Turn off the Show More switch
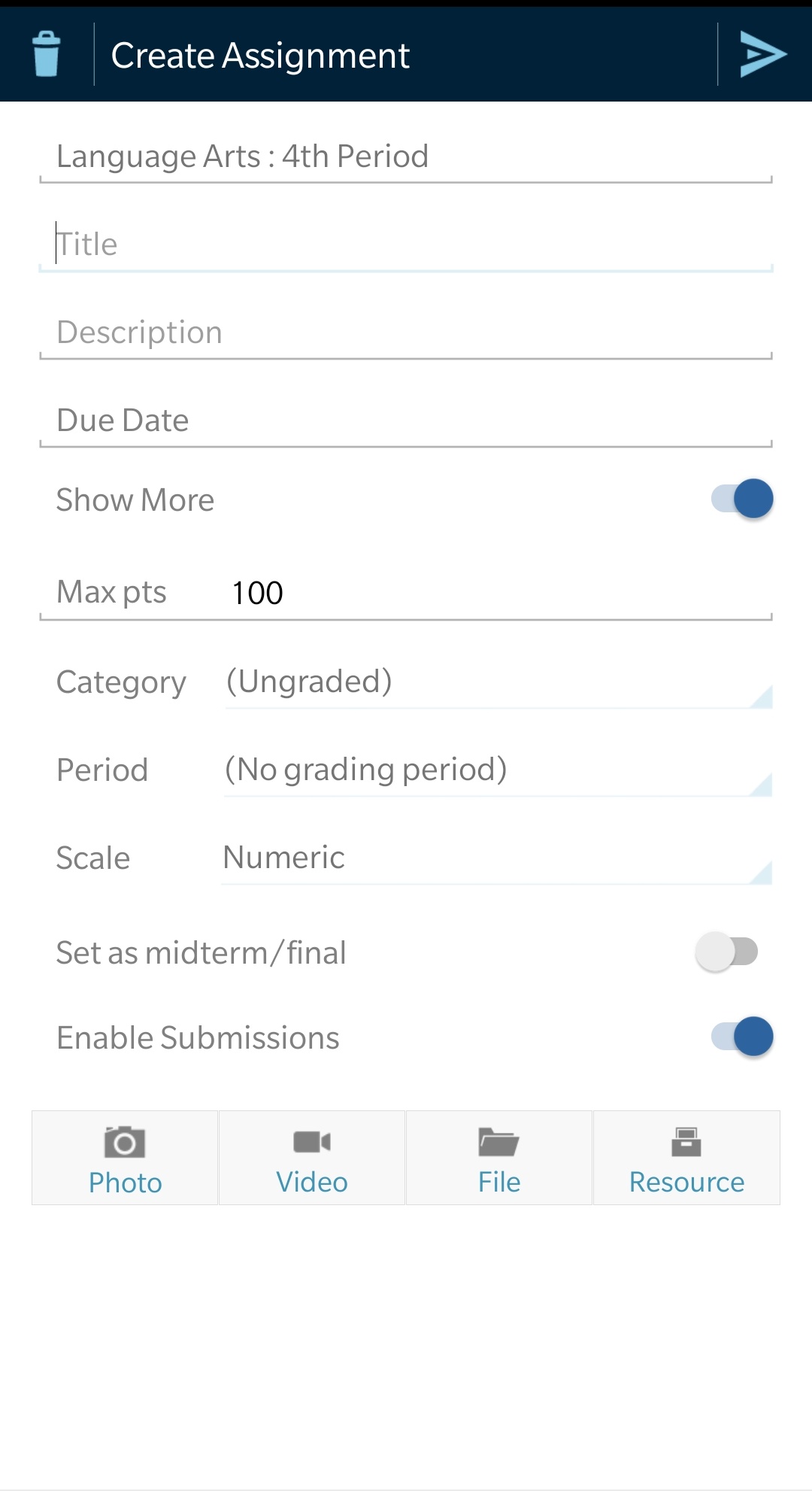The width and height of the screenshot is (812, 1491). tap(742, 499)
